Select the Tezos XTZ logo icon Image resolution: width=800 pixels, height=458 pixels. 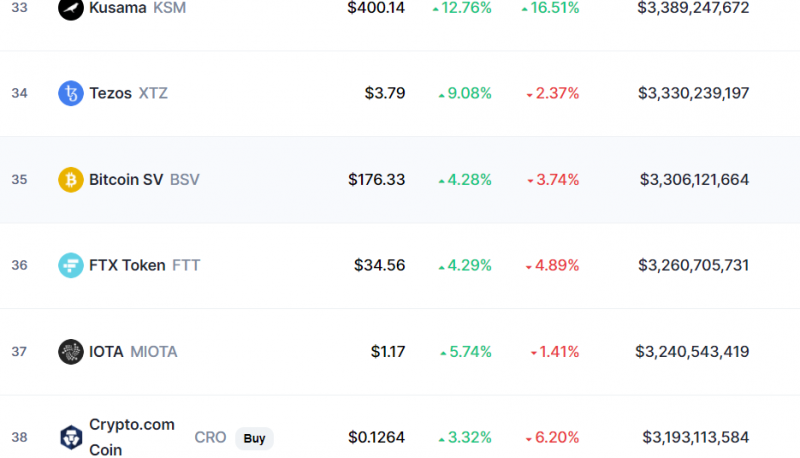(70, 93)
